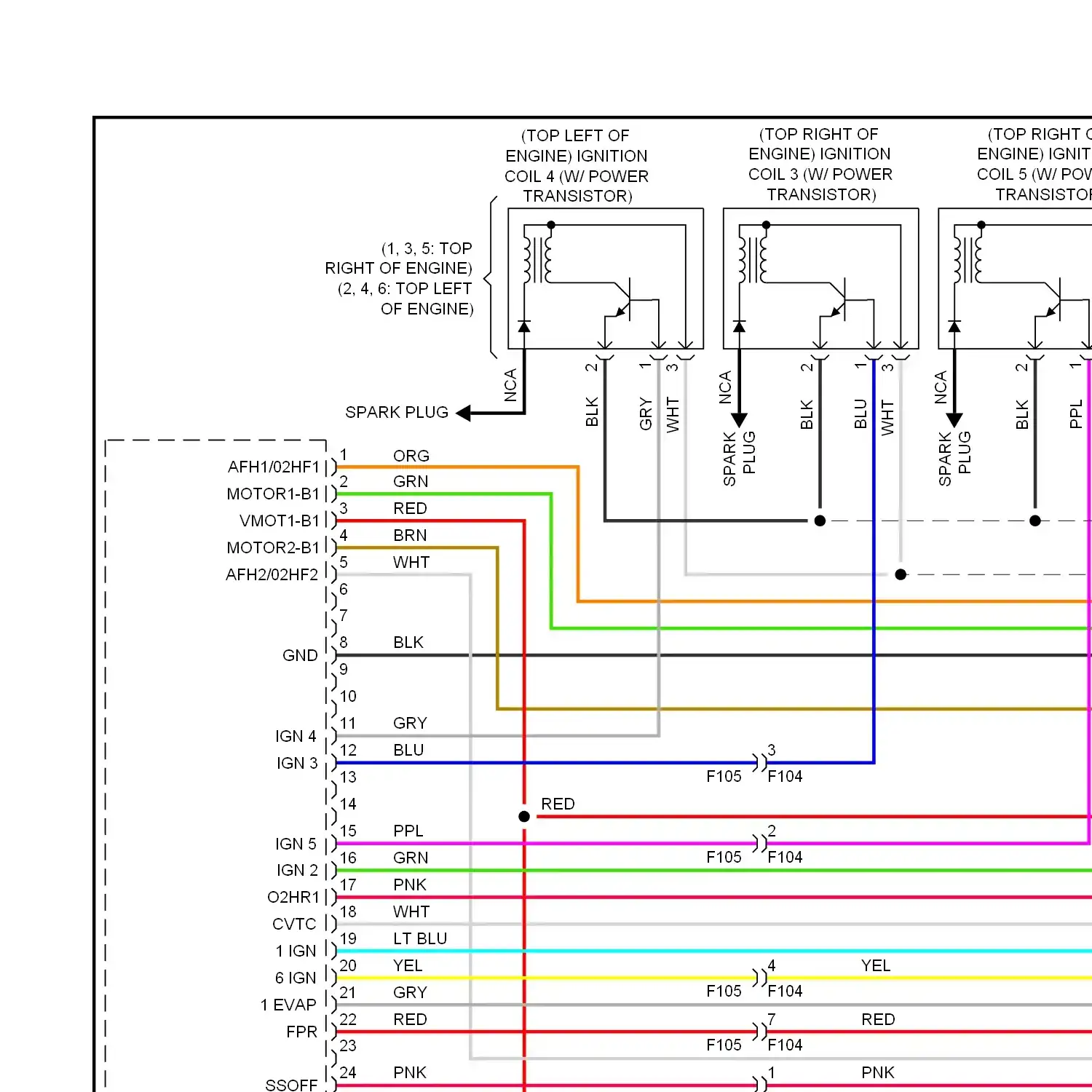Screen dimensions: 1092x1092
Task: Click the '1 IGN' terminal label
Action: click(296, 951)
